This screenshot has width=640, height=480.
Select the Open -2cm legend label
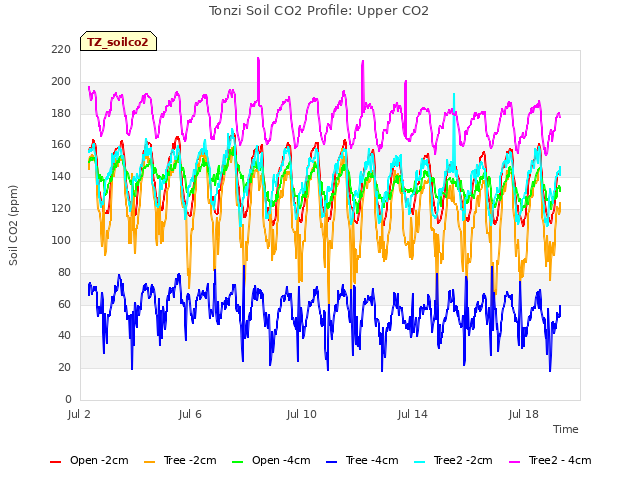coord(99,460)
